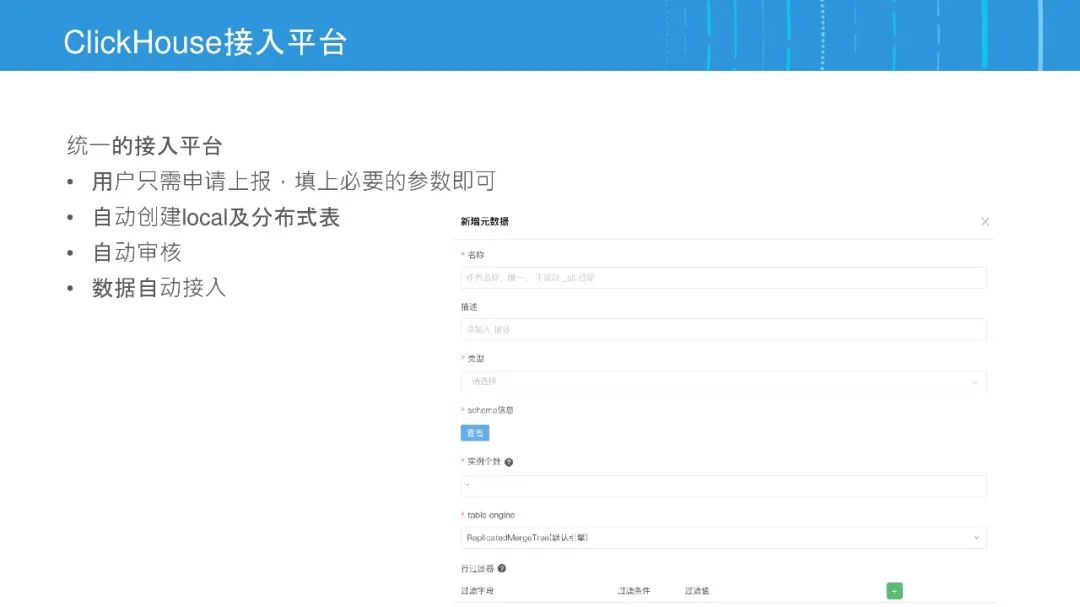Screen dimensions: 1080x607
Task: Open the table engine dropdown
Action: tap(723, 537)
